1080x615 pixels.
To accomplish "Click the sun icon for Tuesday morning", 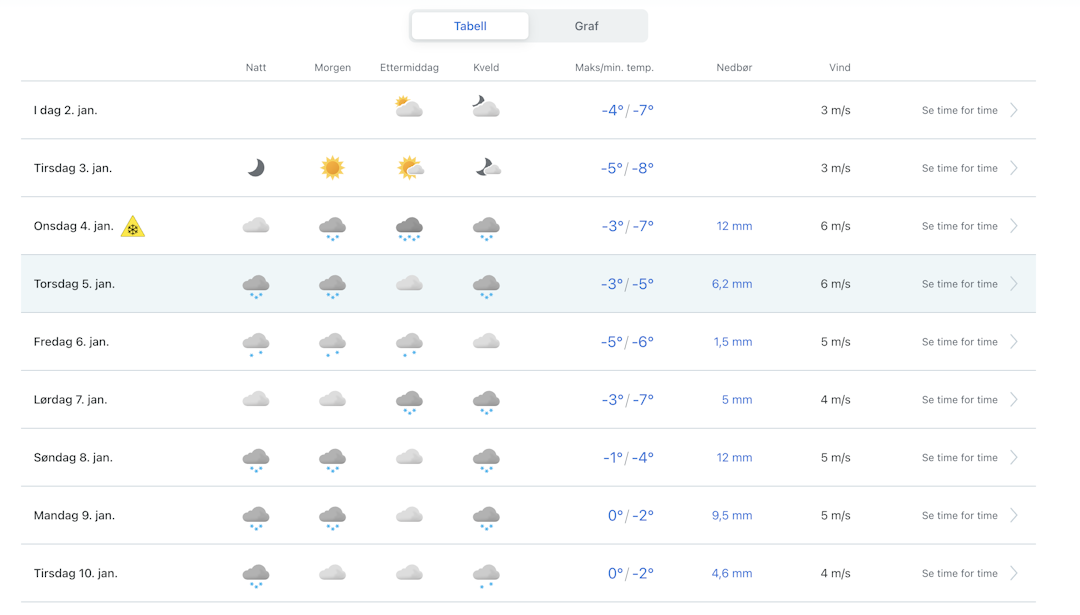I will click(332, 166).
